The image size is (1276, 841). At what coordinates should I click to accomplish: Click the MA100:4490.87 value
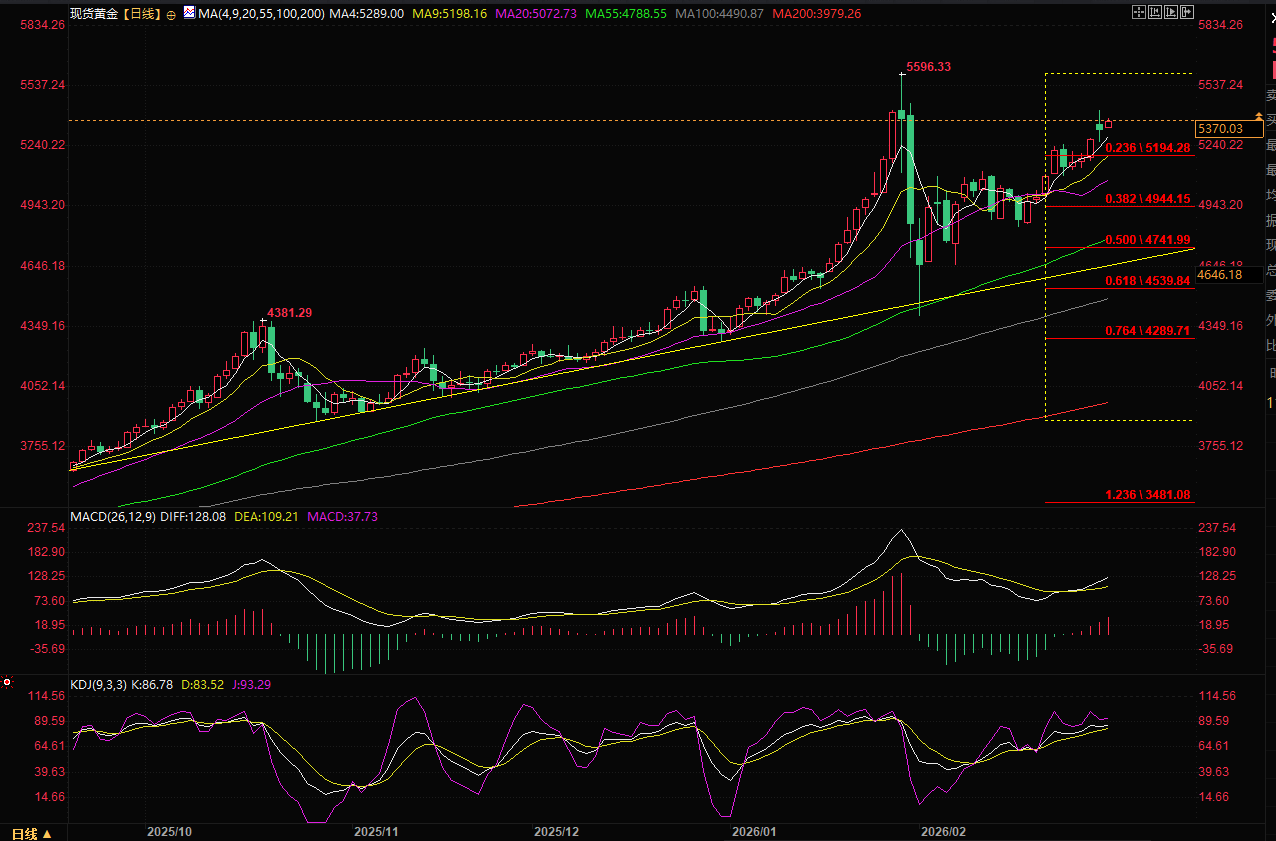[719, 14]
